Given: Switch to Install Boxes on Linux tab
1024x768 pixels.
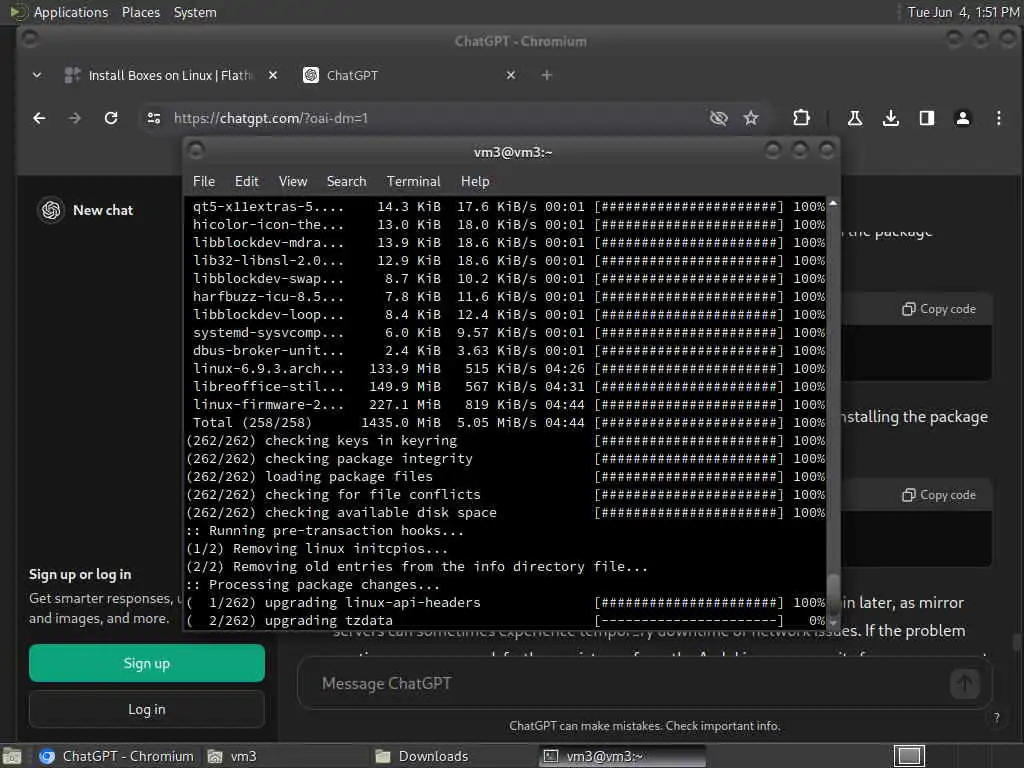Looking at the screenshot, I should tap(170, 75).
